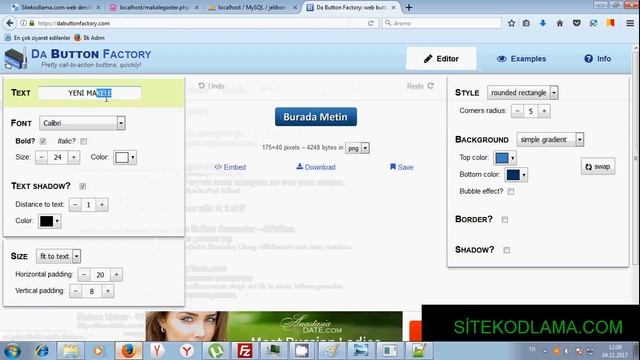Click the Firefox back arrow button
Screen dimensions: 640x360
pos(10,23)
